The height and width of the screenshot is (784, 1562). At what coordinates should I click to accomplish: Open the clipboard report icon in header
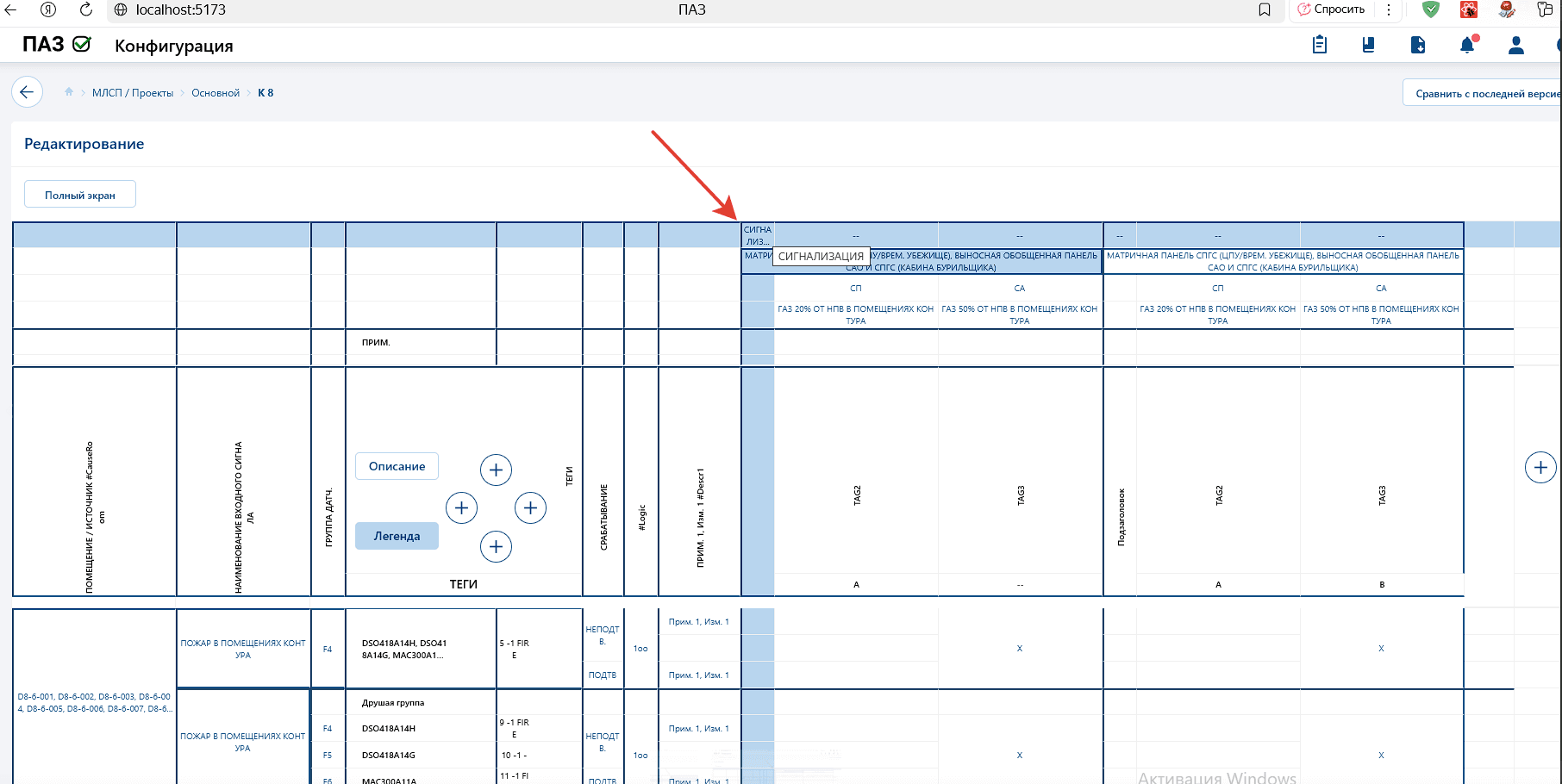click(x=1320, y=45)
